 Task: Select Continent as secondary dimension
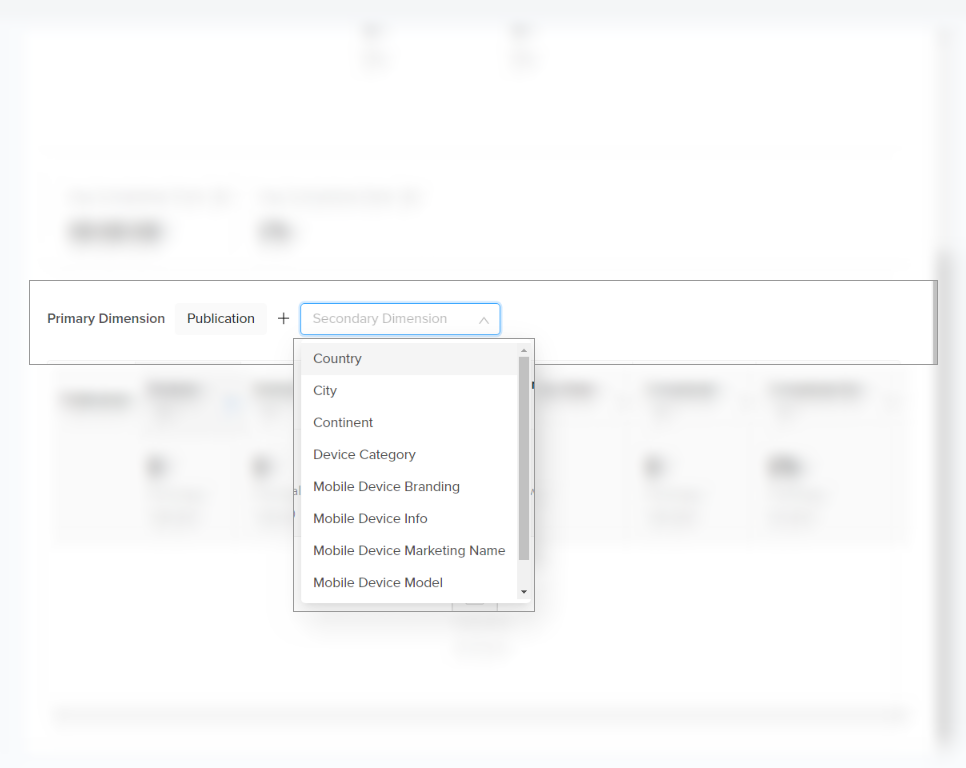point(343,422)
